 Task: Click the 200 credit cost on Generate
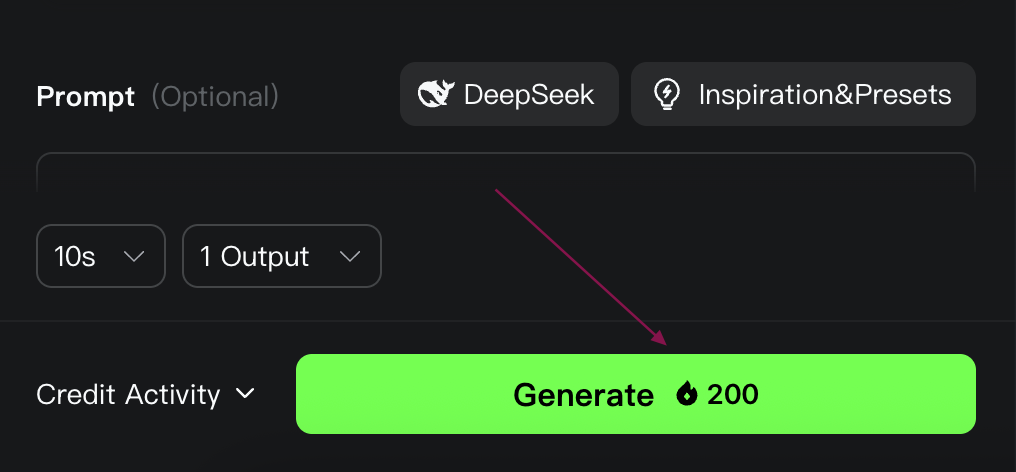pos(733,394)
